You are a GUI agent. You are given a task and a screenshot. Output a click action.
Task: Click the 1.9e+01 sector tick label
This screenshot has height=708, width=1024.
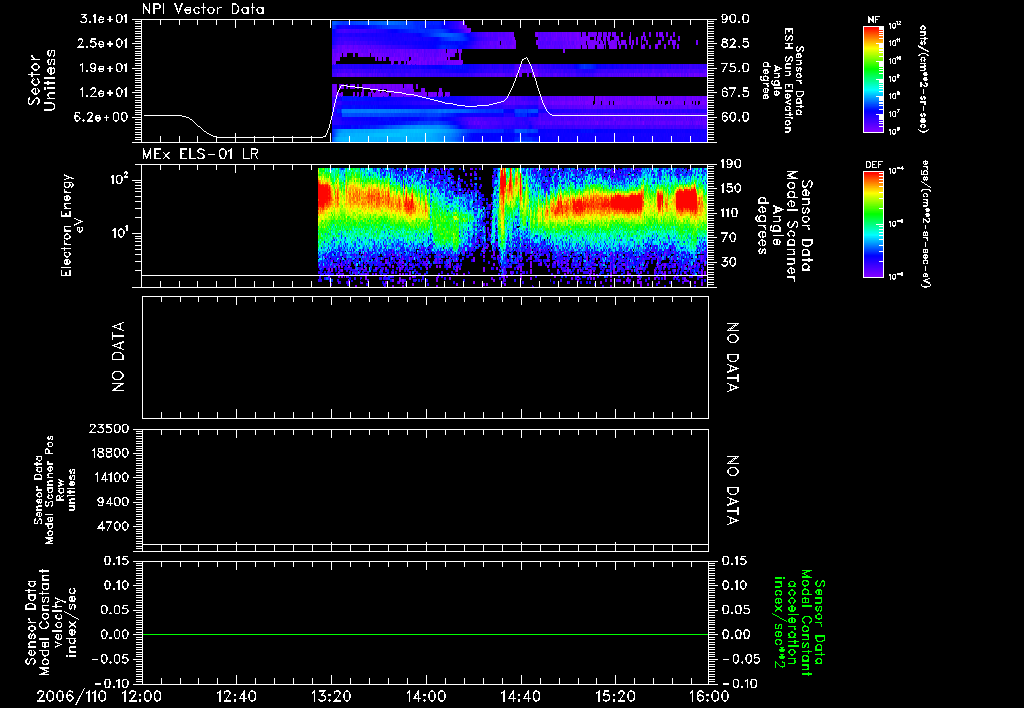[104, 68]
